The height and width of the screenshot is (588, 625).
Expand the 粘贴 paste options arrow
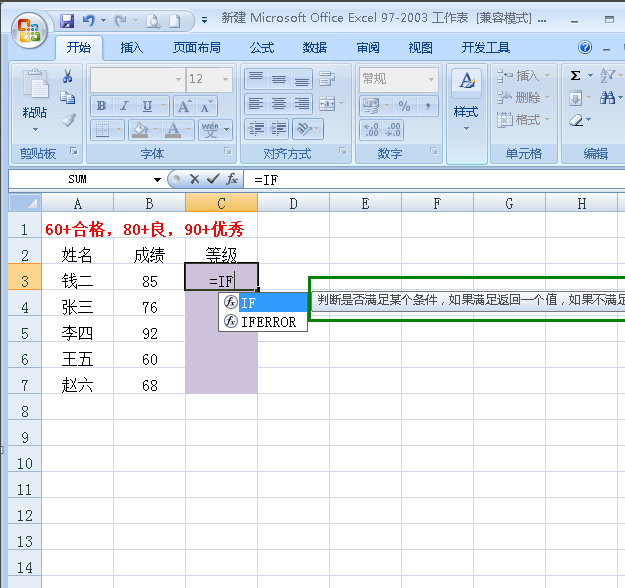(x=35, y=129)
